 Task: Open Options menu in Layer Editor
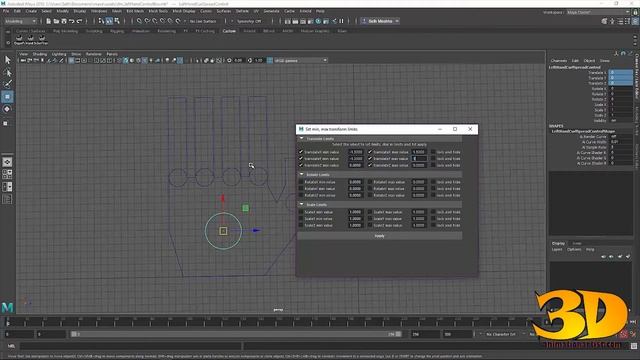[x=574, y=249]
